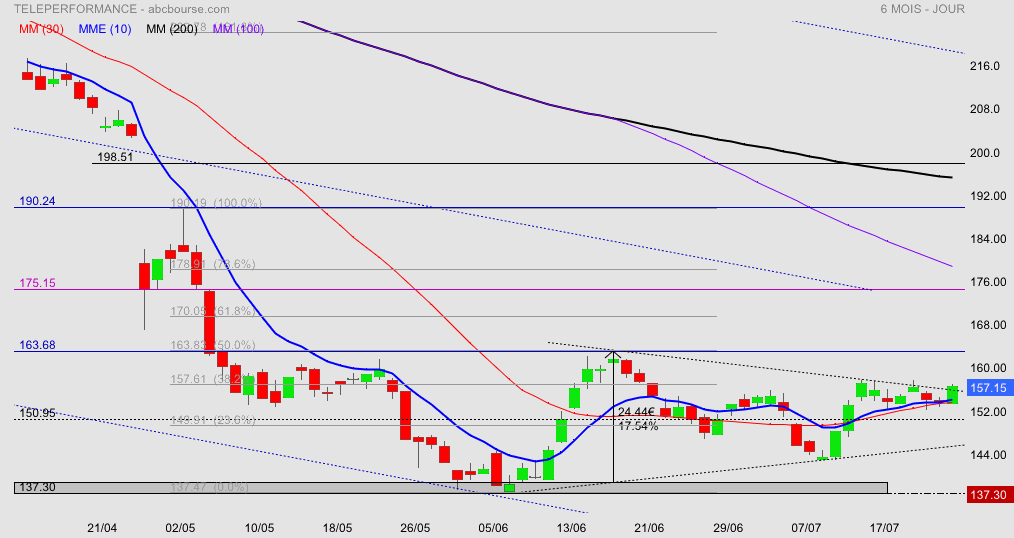The width and height of the screenshot is (1014, 538).
Task: Click the 6 MOIS - JOUR label
Action: 922,9
